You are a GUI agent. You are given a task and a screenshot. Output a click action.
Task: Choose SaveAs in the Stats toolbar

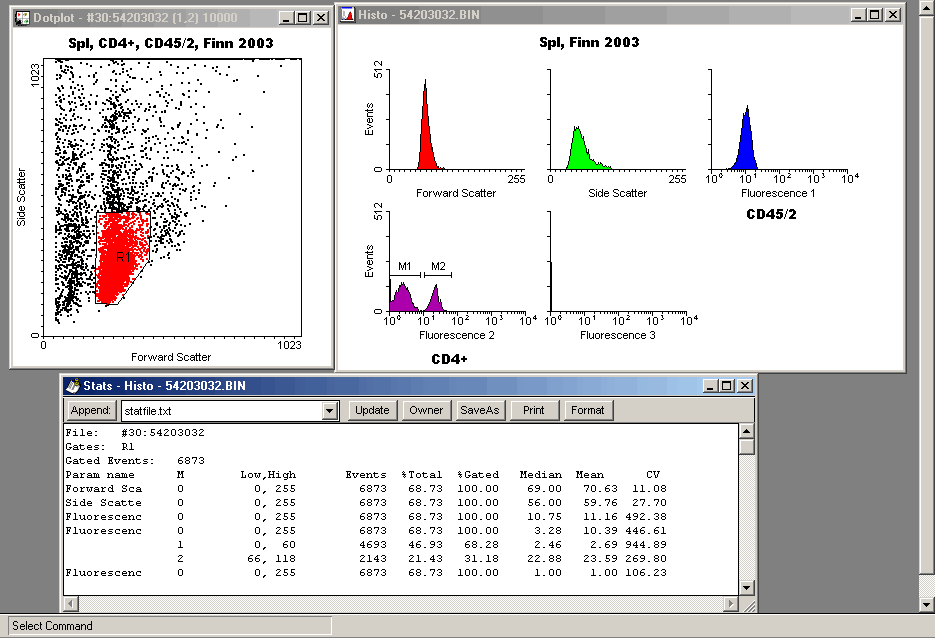pyautogui.click(x=480, y=410)
